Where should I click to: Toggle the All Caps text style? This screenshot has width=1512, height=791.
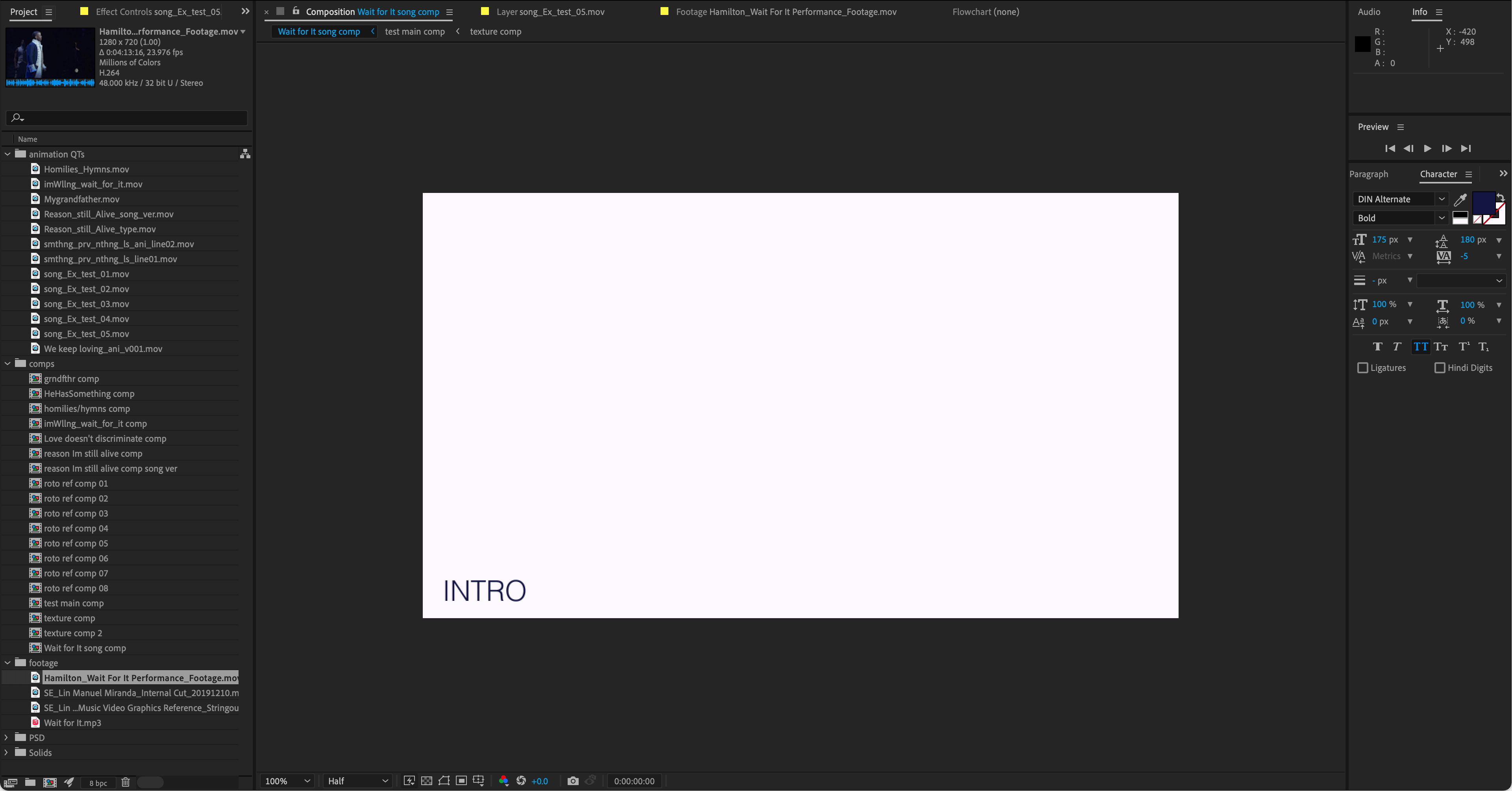(1420, 346)
